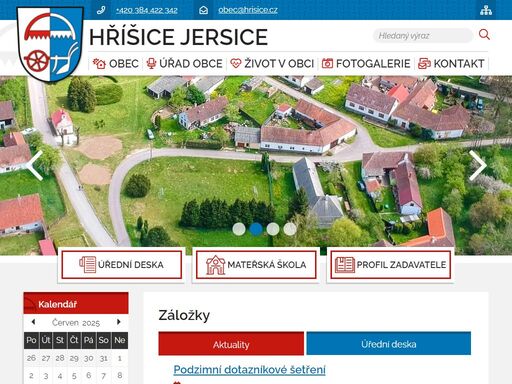Click the house icon beside OBEC
Image resolution: width=512 pixels, height=384 pixels.
point(99,63)
